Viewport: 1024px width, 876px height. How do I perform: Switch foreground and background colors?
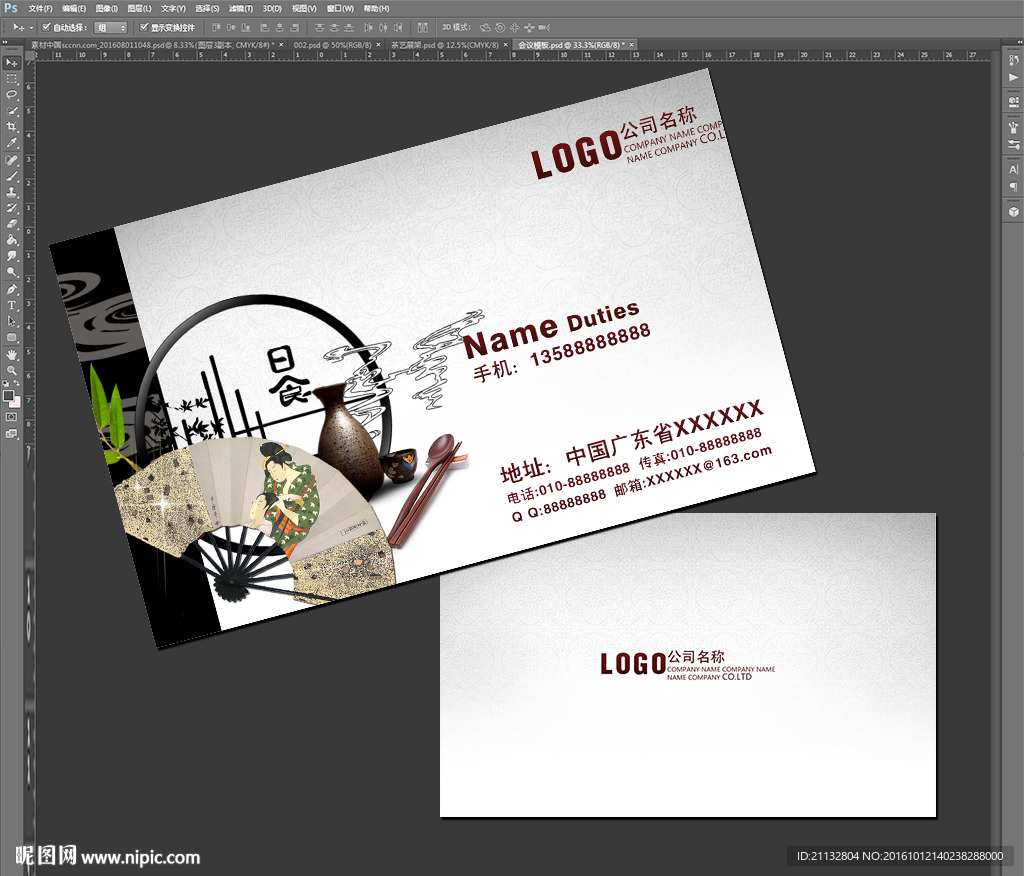click(x=16, y=383)
